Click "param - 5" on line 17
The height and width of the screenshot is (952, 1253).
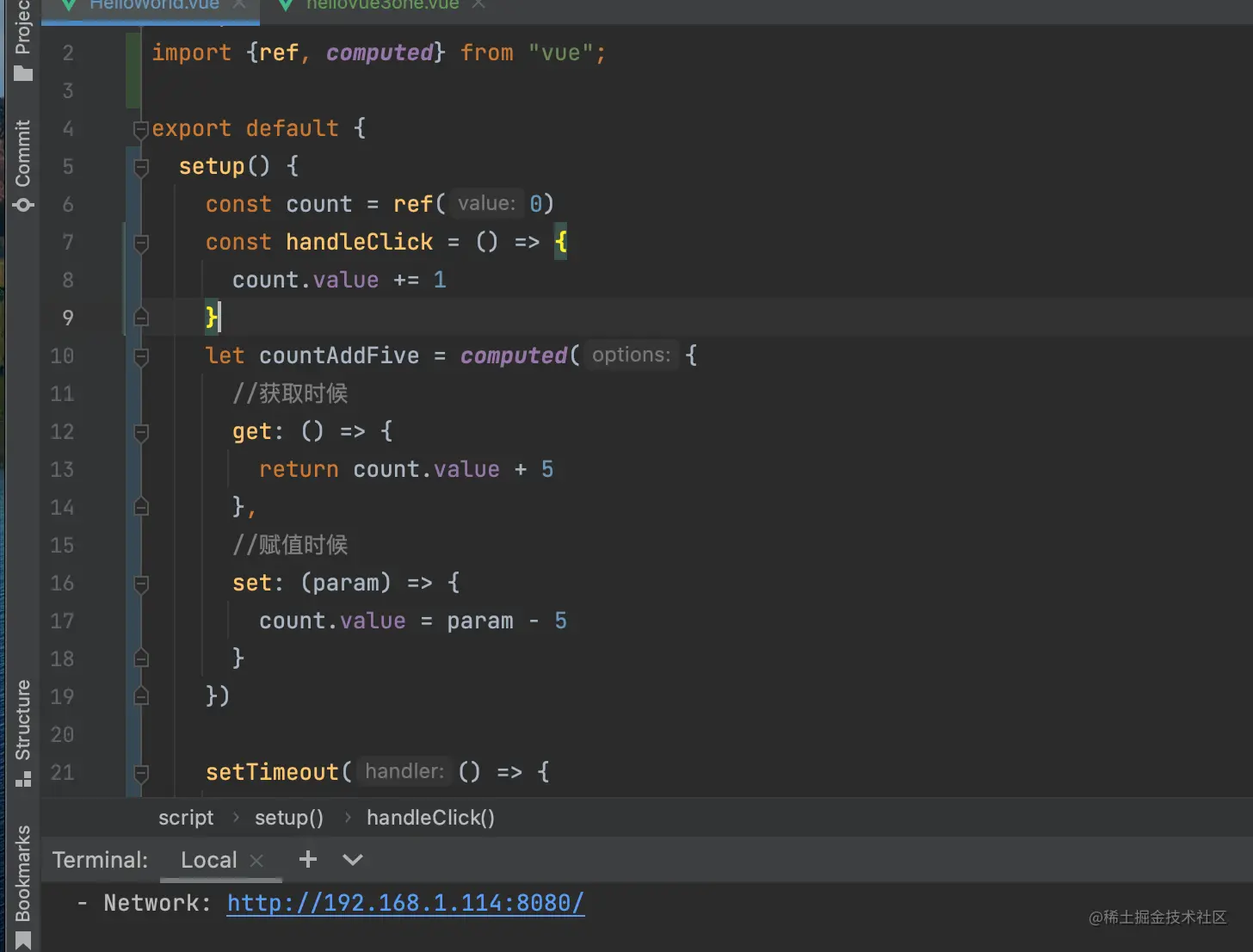[x=507, y=621]
